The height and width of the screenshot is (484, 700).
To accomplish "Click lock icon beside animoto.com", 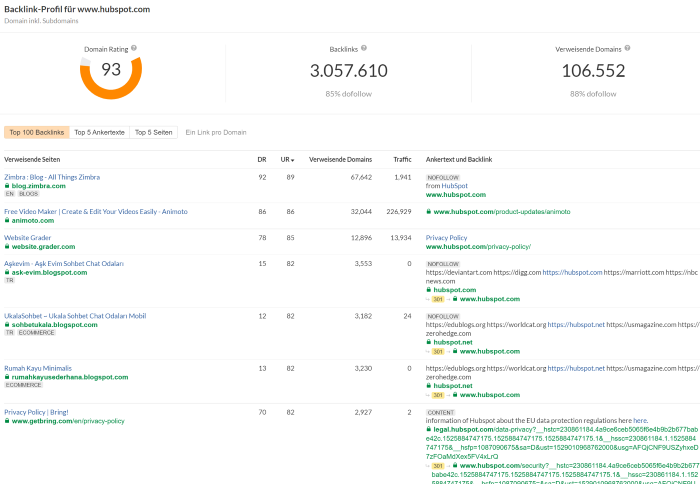I will tap(7, 221).
